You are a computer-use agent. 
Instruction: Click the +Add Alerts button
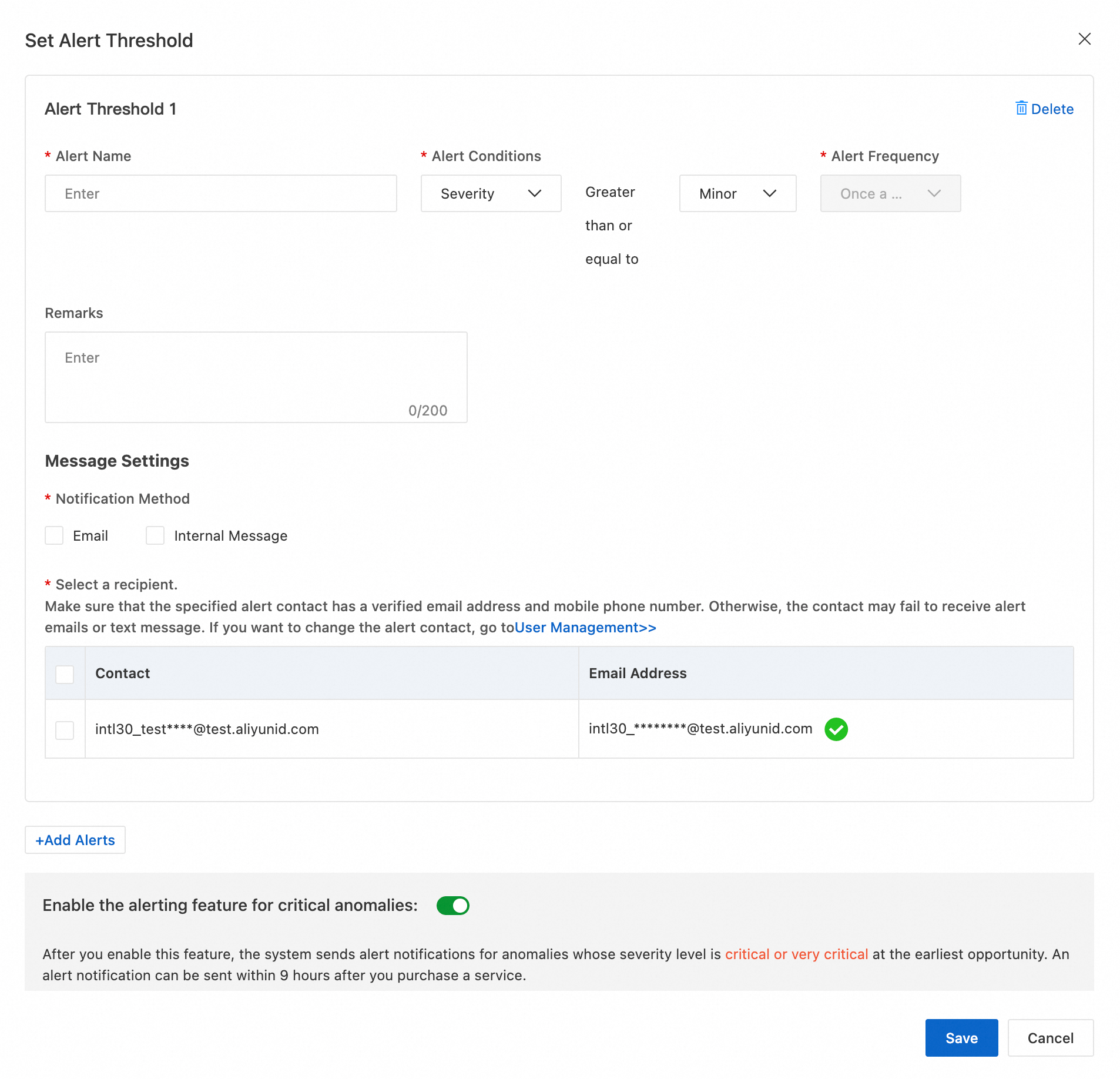[75, 840]
